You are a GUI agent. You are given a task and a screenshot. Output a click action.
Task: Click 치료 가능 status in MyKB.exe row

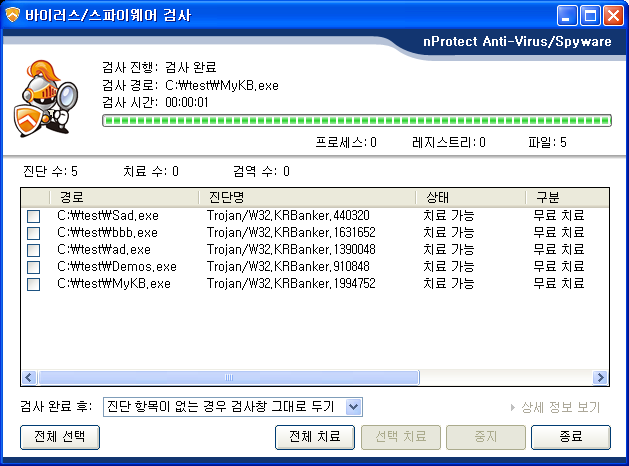tap(448, 284)
